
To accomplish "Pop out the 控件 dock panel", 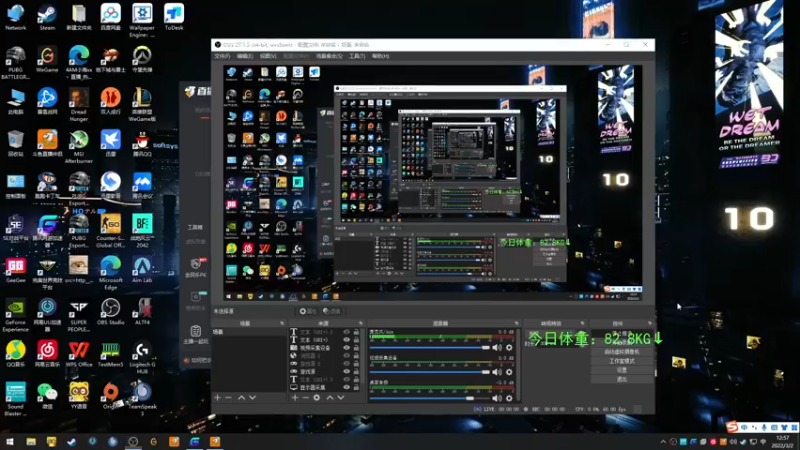I will (x=650, y=323).
